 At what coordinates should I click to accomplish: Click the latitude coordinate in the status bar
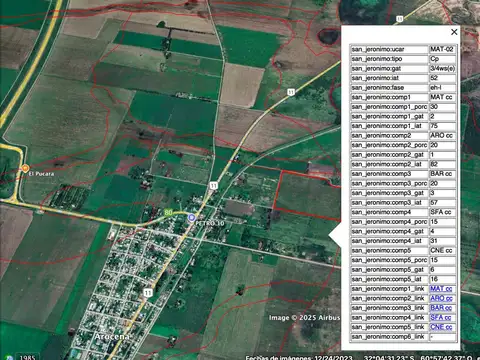pos(388,357)
